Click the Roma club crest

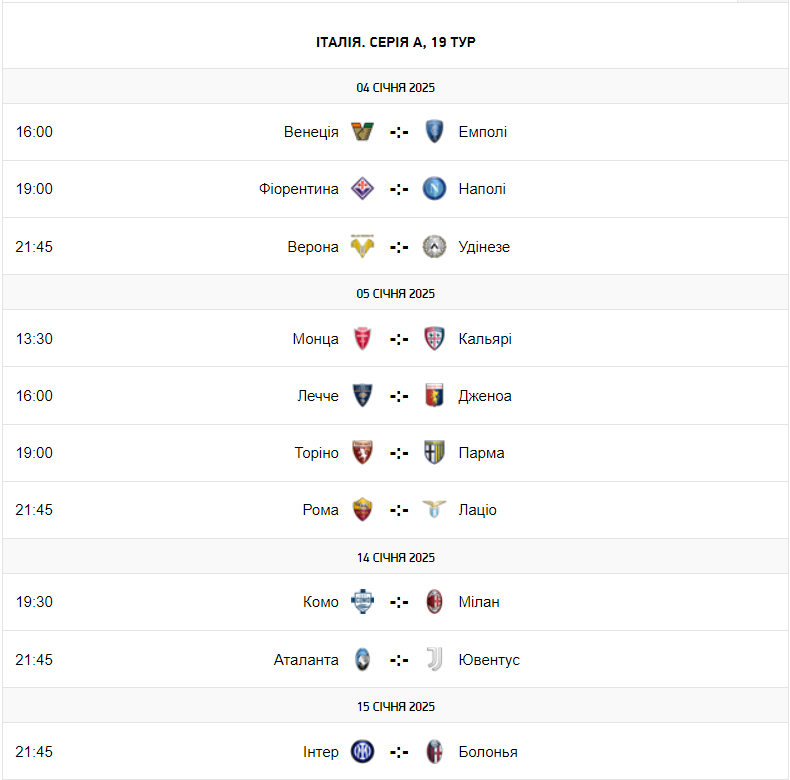[363, 510]
